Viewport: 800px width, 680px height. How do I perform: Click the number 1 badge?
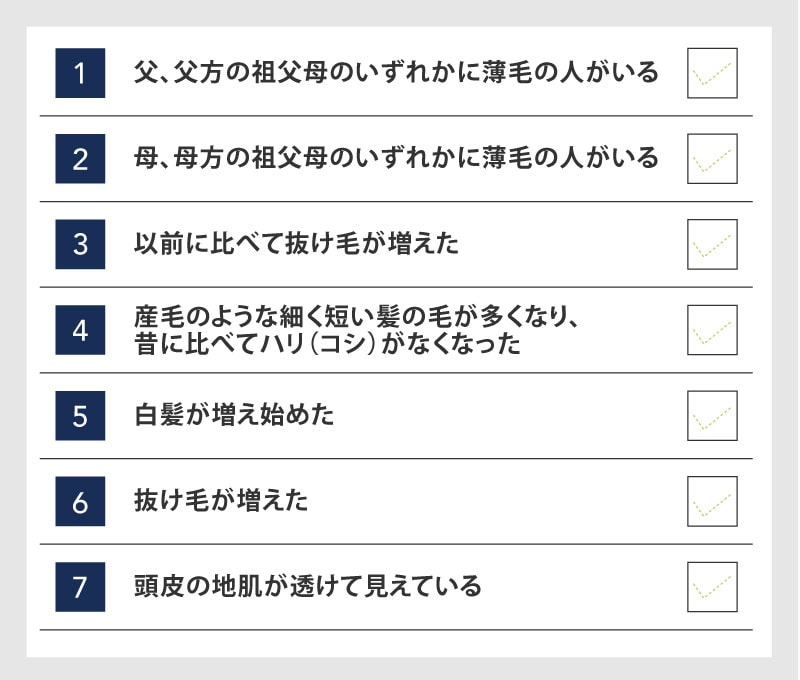coord(80,73)
